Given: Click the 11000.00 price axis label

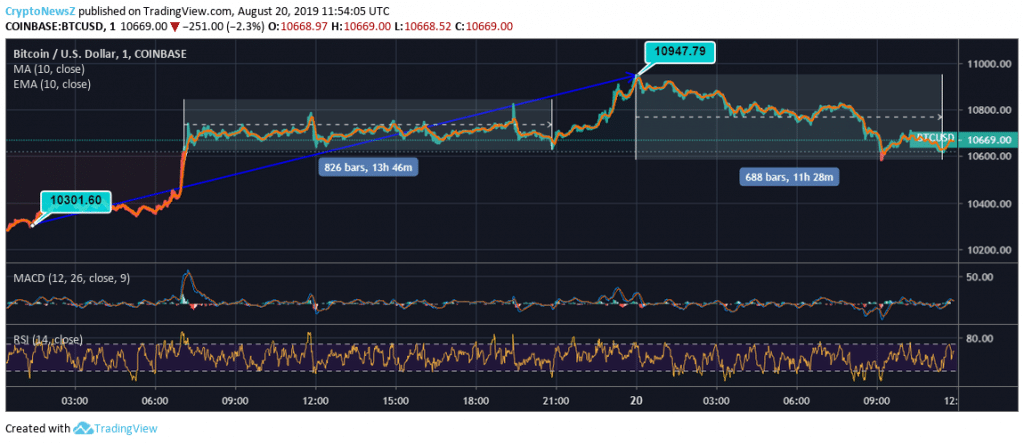Looking at the screenshot, I should tap(988, 64).
